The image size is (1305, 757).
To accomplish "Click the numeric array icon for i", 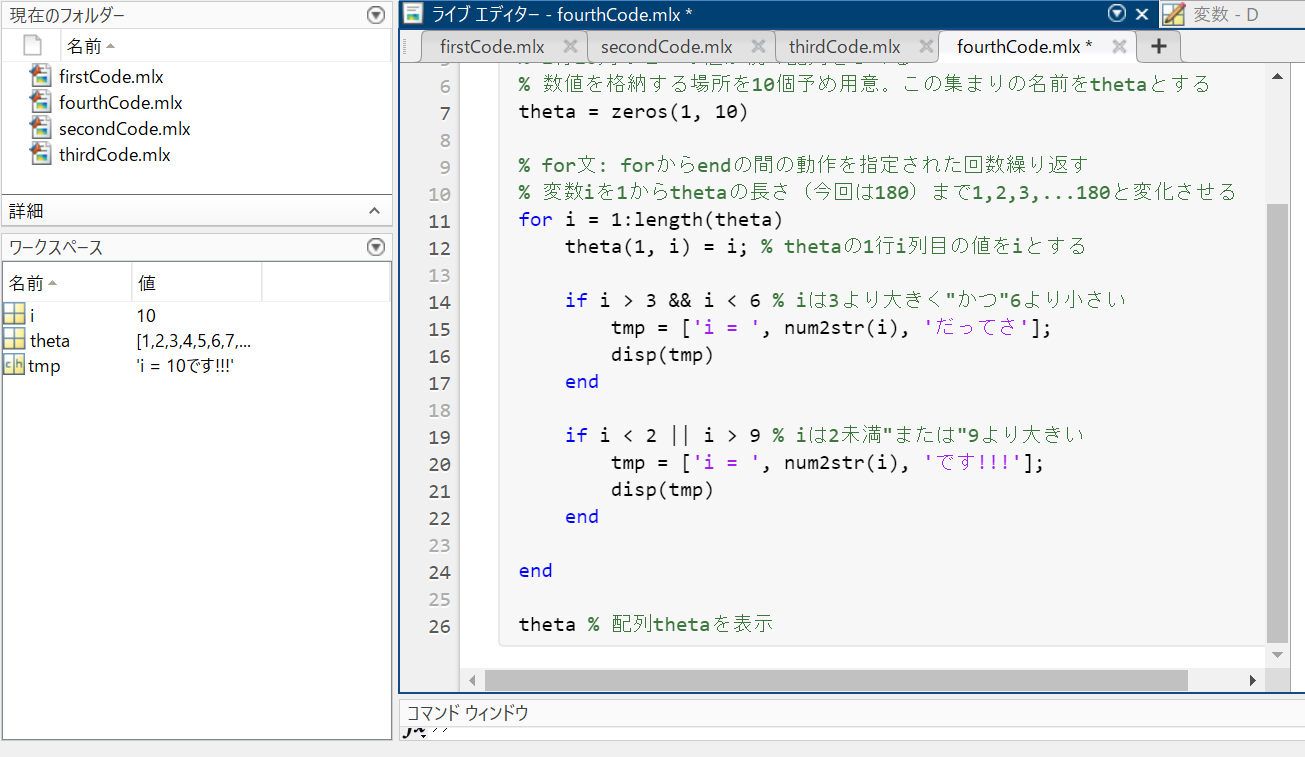I will pyautogui.click(x=14, y=314).
